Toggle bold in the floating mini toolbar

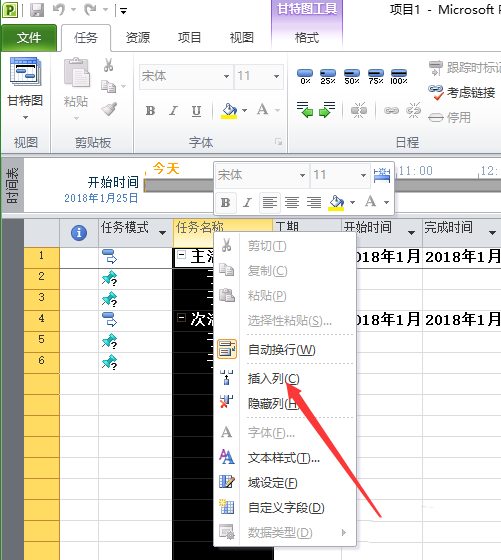(x=226, y=202)
